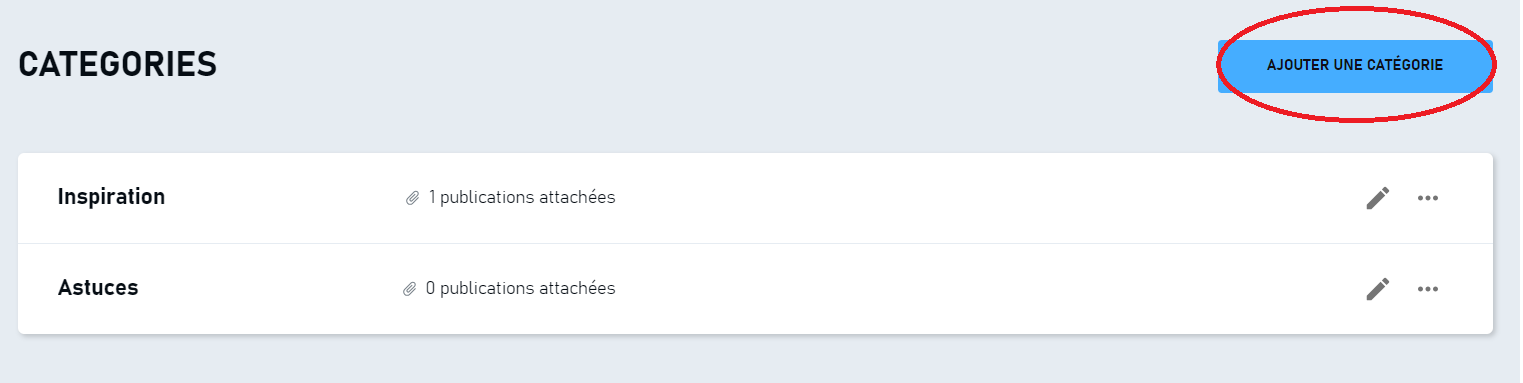The width and height of the screenshot is (1523, 383).
Task: Select the Inspiration category name
Action: coord(111,197)
